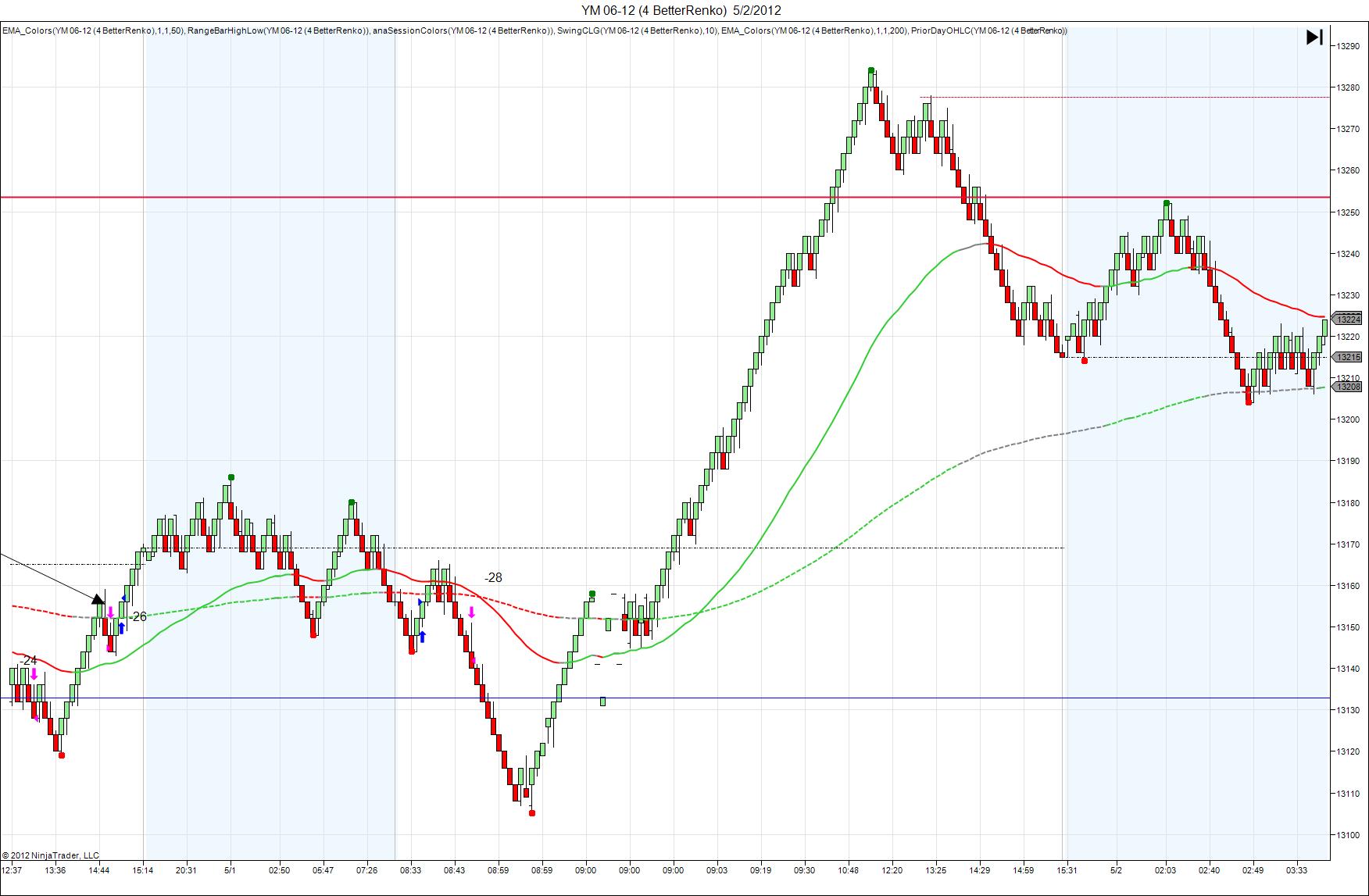The width and height of the screenshot is (1369, 896).
Task: Click the 13208 price marker on axis
Action: coord(1348,386)
